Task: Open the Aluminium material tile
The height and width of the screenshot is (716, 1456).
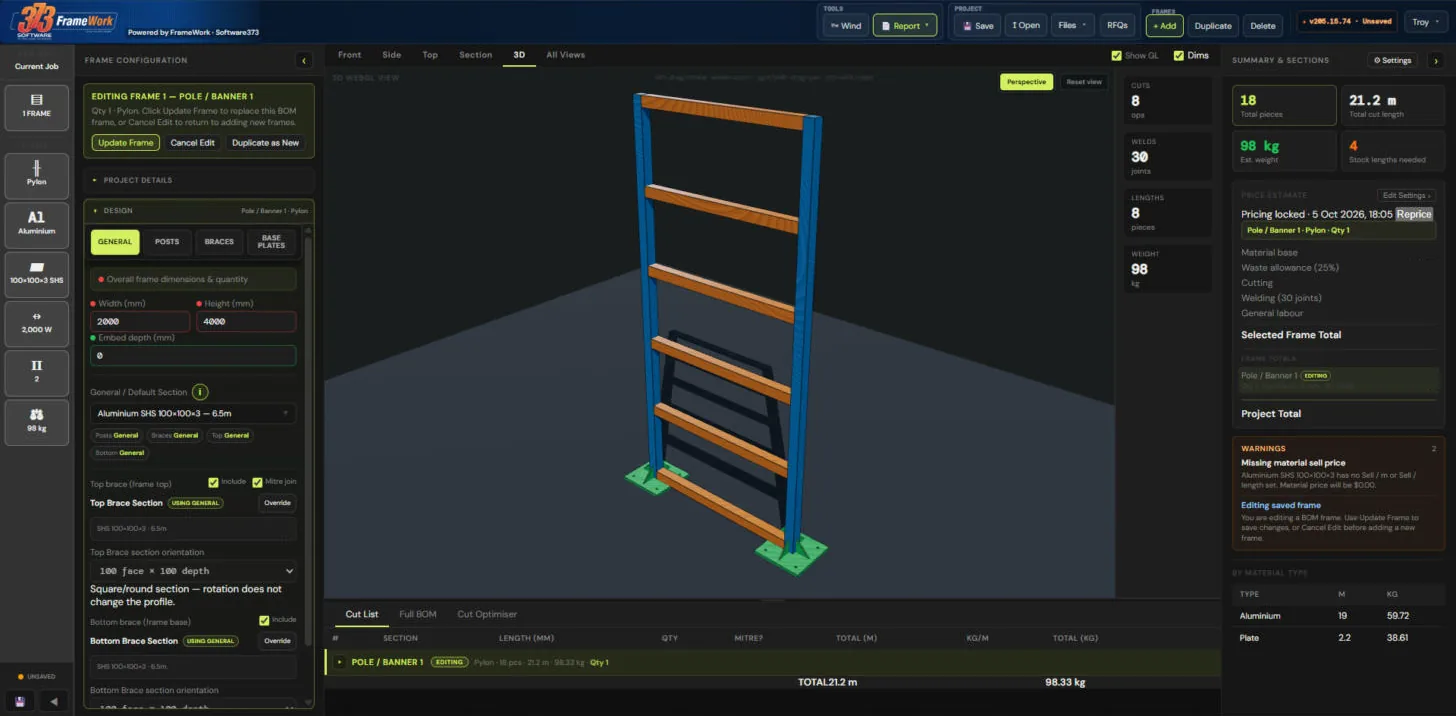Action: tap(36, 224)
